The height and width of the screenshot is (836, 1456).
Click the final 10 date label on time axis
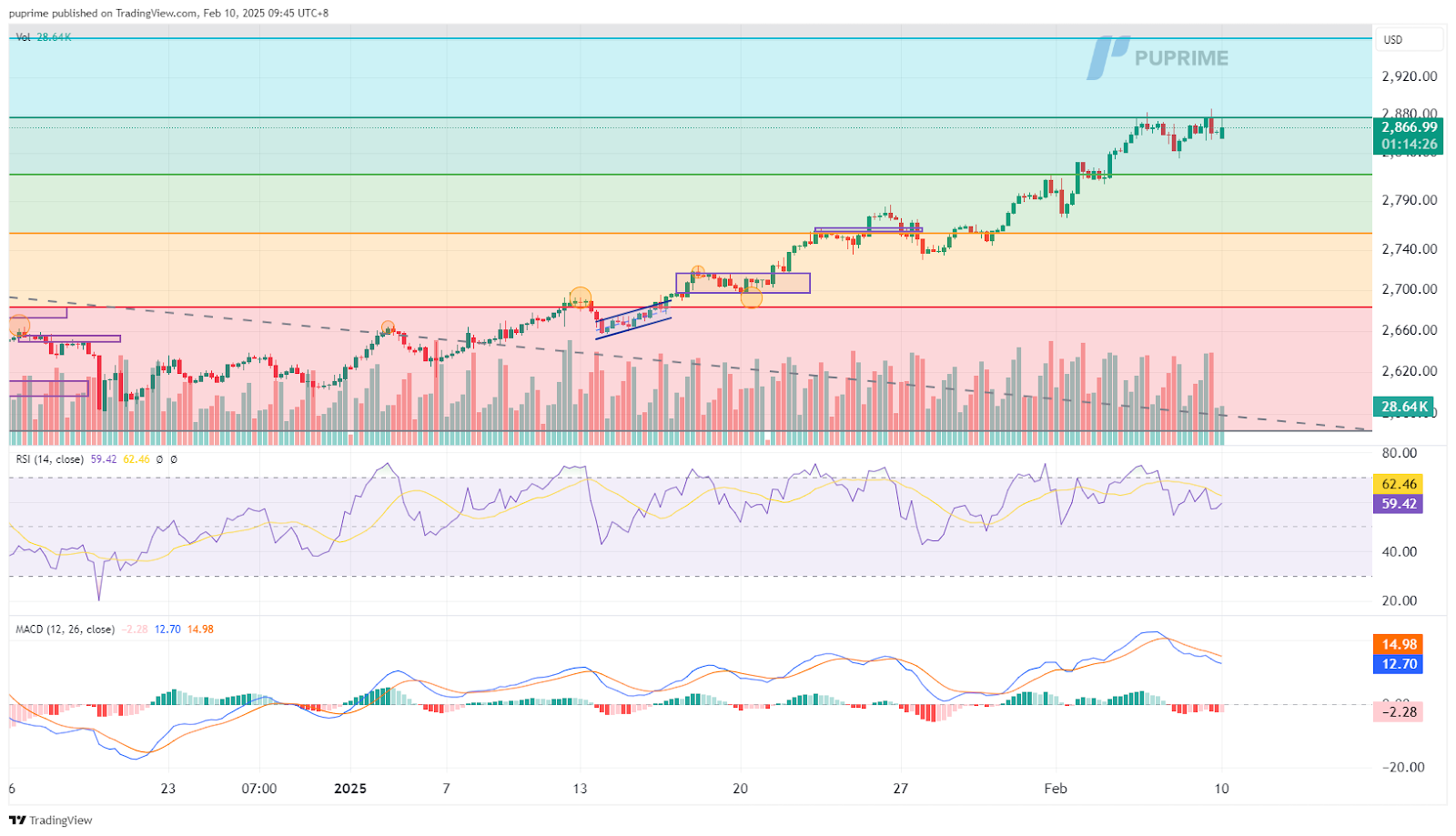click(x=1221, y=789)
